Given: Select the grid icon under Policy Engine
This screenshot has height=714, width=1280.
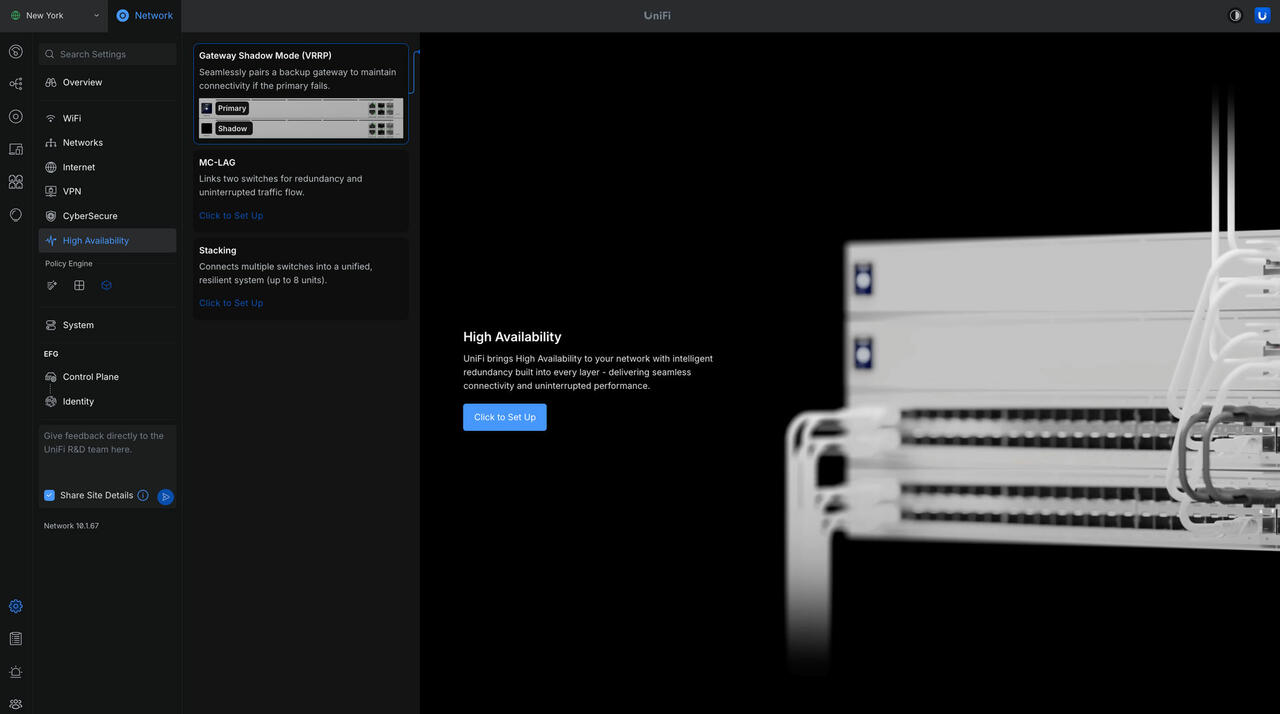Looking at the screenshot, I should pos(79,285).
